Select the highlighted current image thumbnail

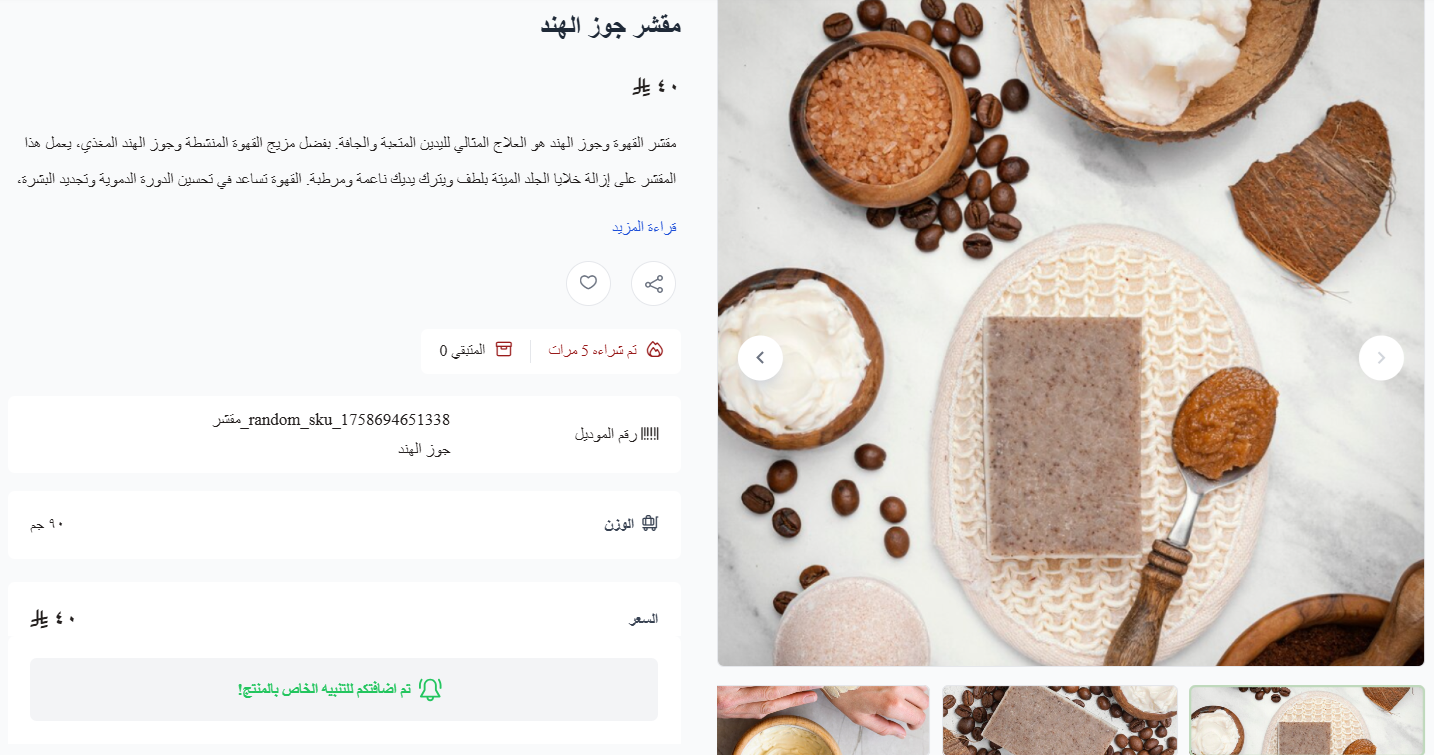(1307, 720)
